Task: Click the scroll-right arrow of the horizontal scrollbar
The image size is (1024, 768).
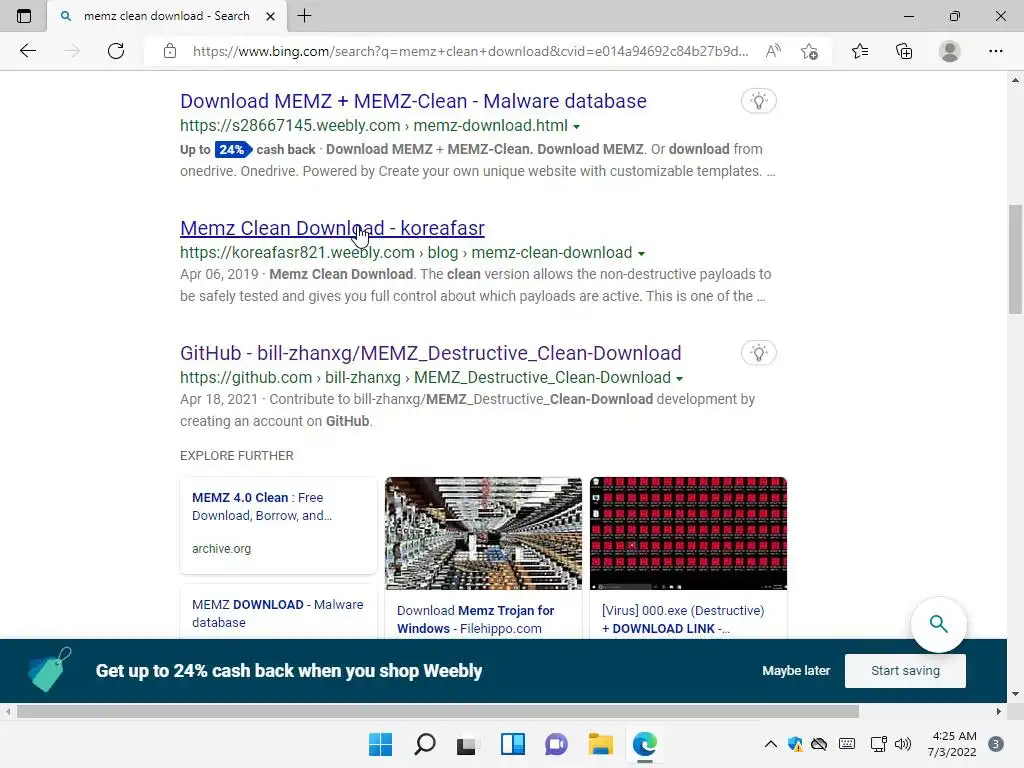Action: [999, 711]
